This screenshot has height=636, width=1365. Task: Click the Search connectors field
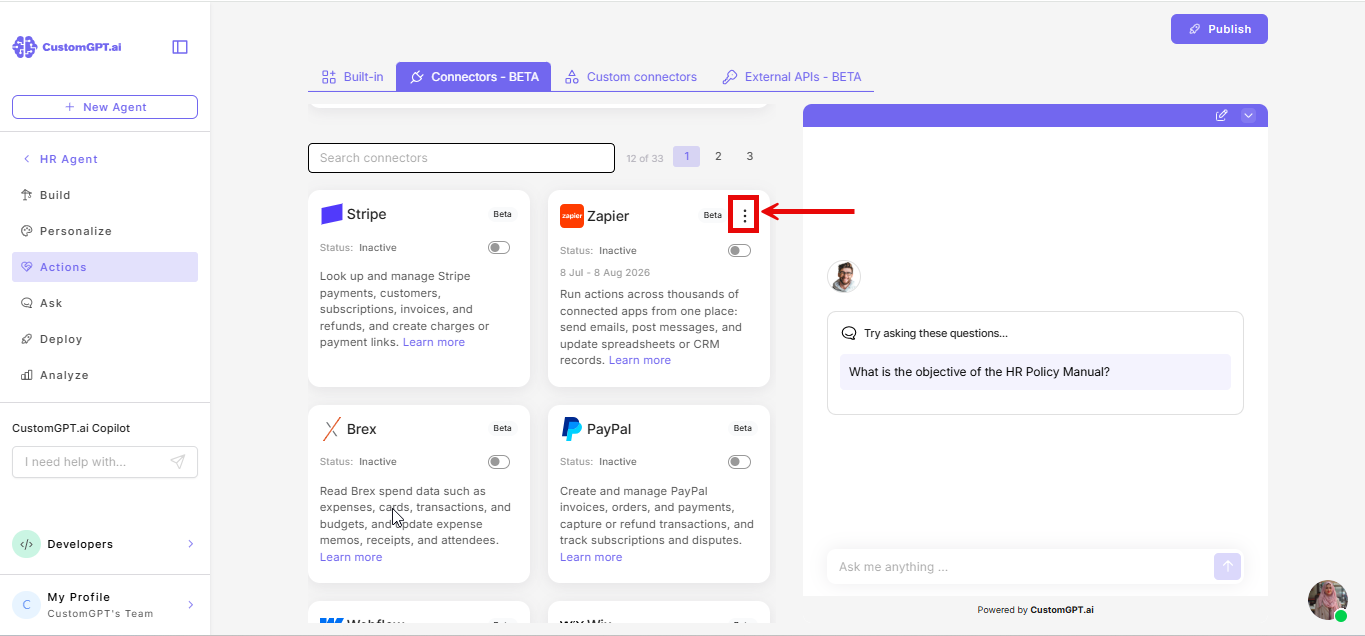click(x=461, y=158)
